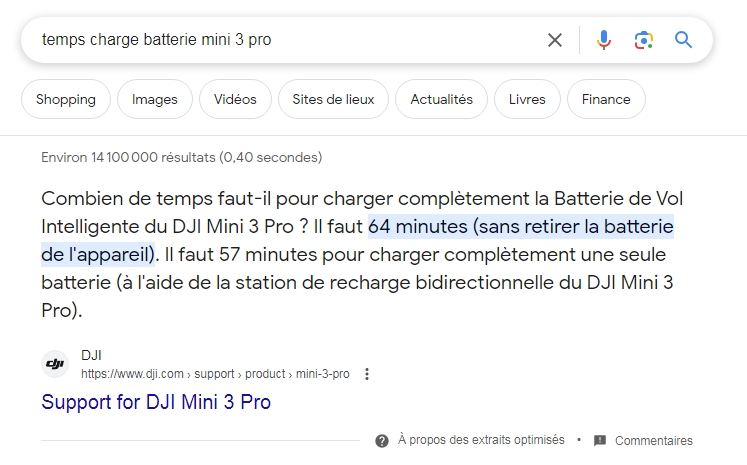Image resolution: width=747 pixels, height=465 pixels.
Task: Select the Livres filter
Action: pyautogui.click(x=527, y=99)
